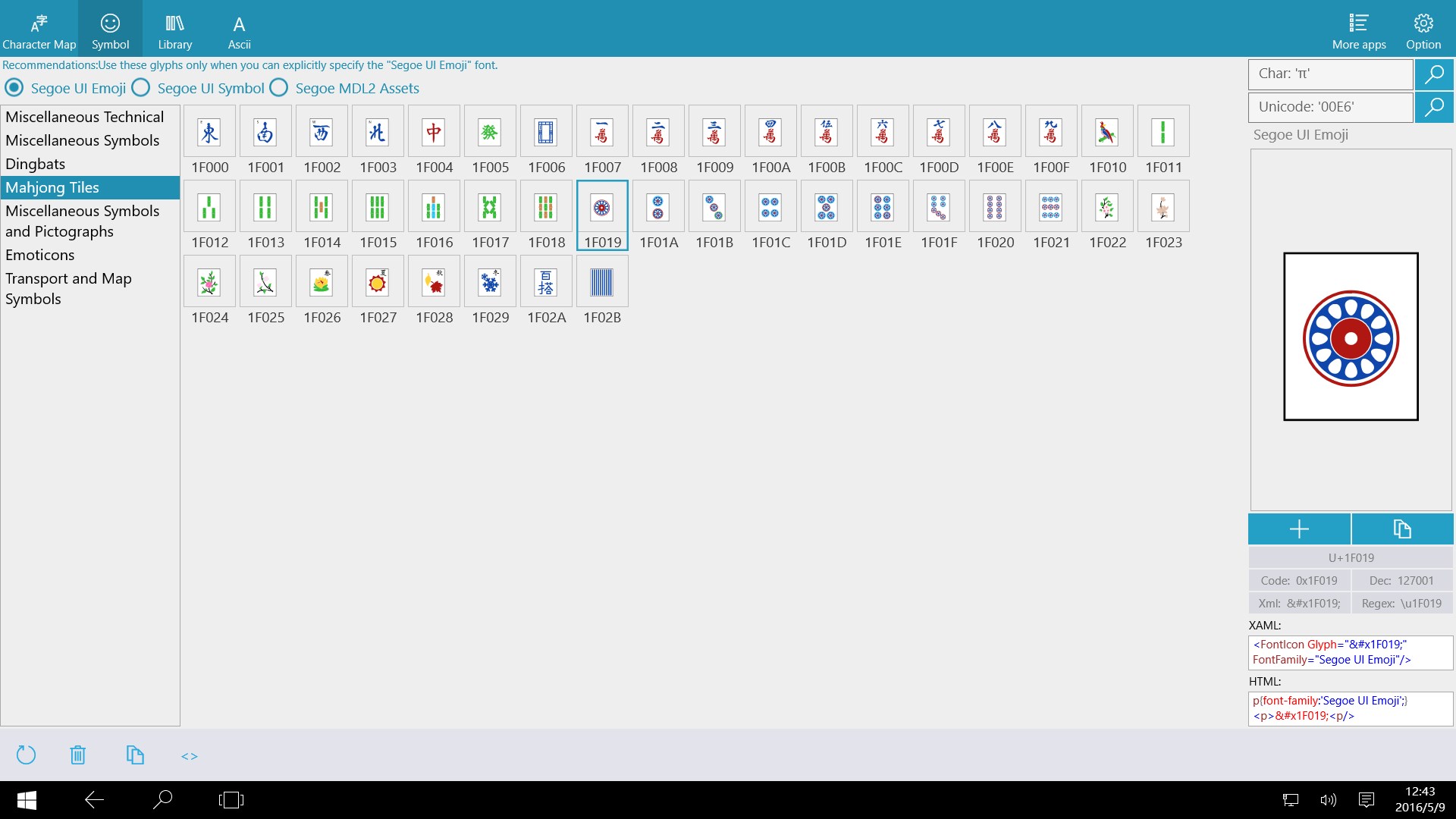The width and height of the screenshot is (1456, 819).
Task: Select the red dragon tile 1F004
Action: click(434, 133)
